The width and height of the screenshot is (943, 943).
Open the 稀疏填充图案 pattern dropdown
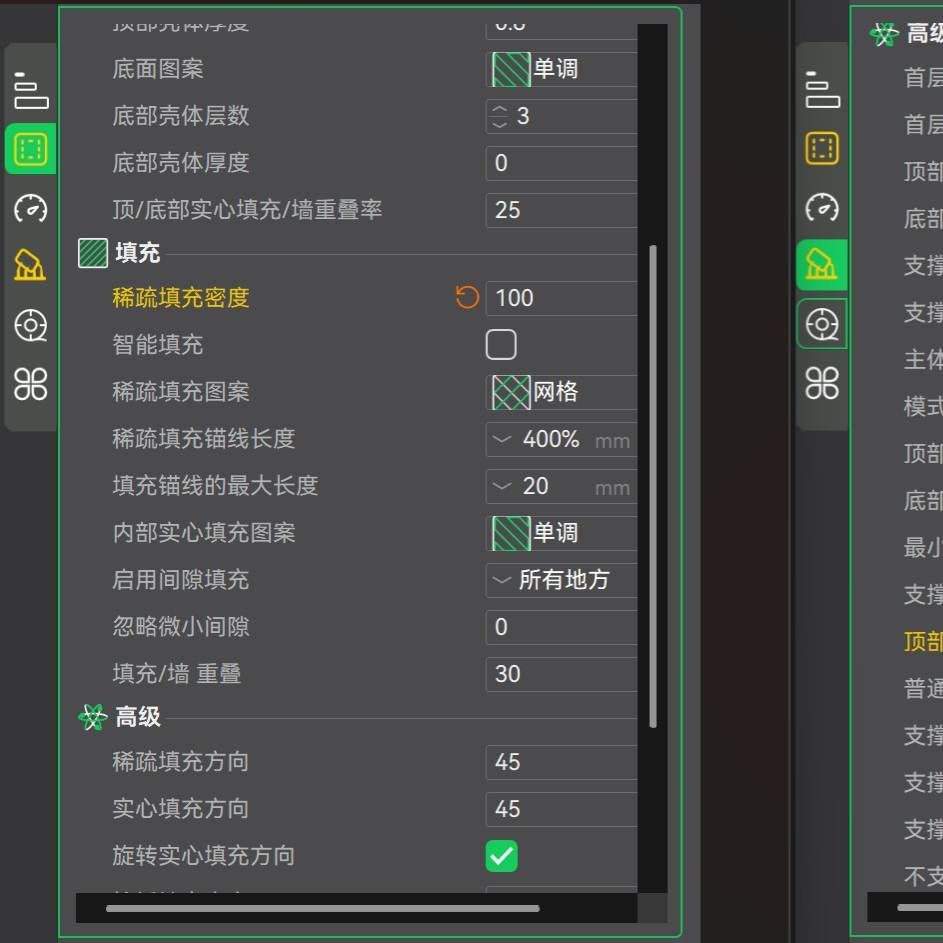tap(562, 392)
